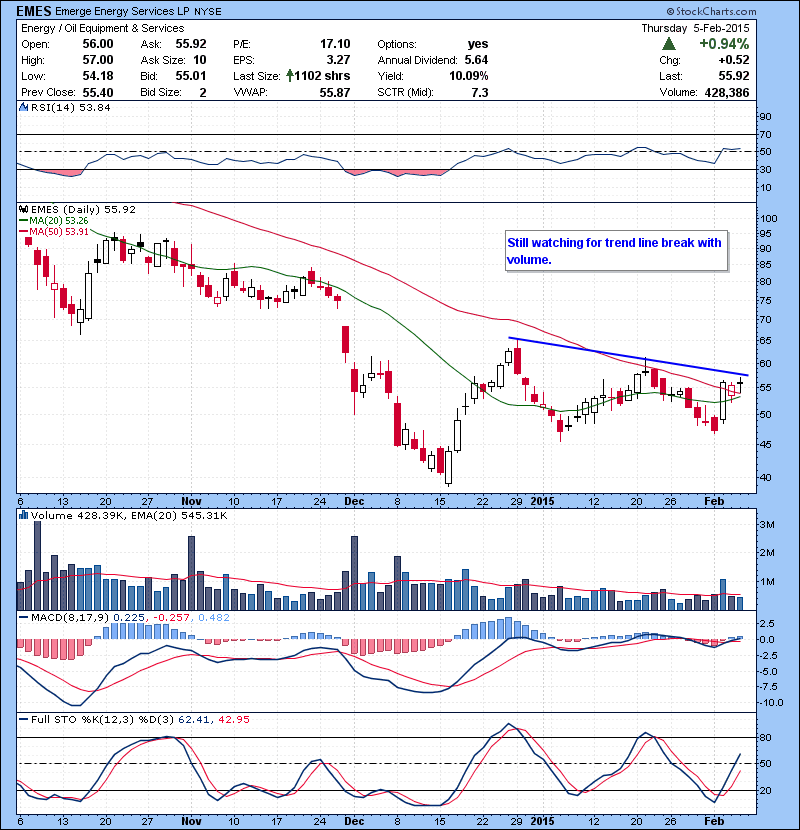Click the Chg value +0.52
Image resolution: width=800 pixels, height=830 pixels.
click(x=734, y=60)
